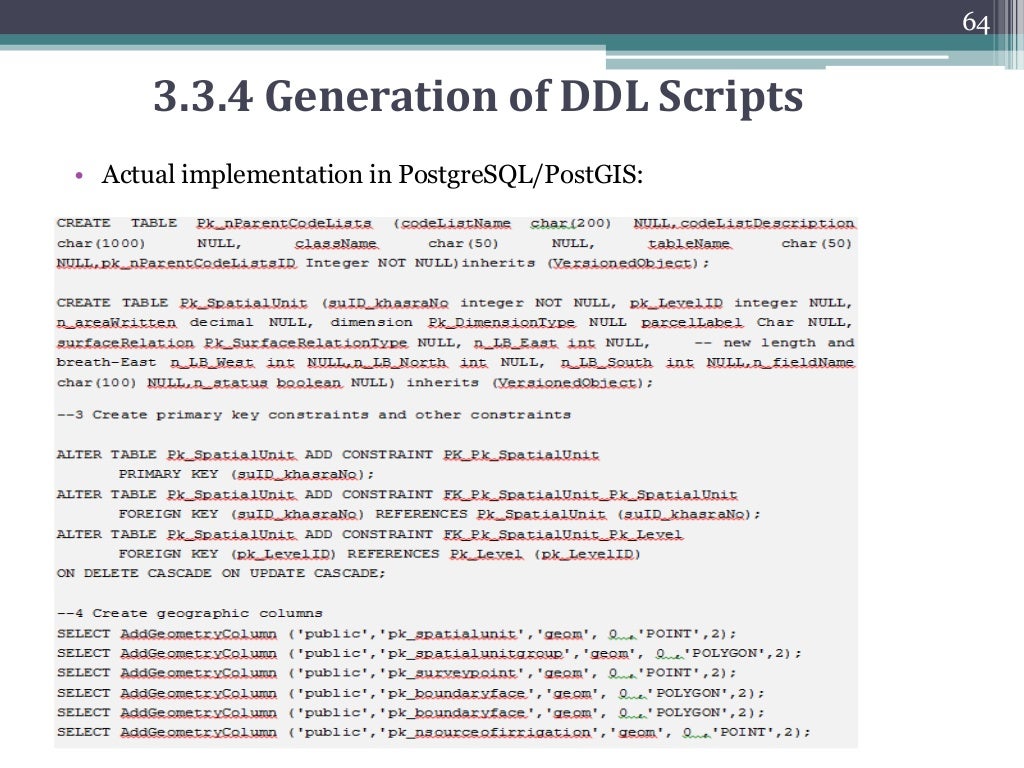
Task: Click 'pk_surveypoint' in the SELECT statement
Action: (453, 673)
